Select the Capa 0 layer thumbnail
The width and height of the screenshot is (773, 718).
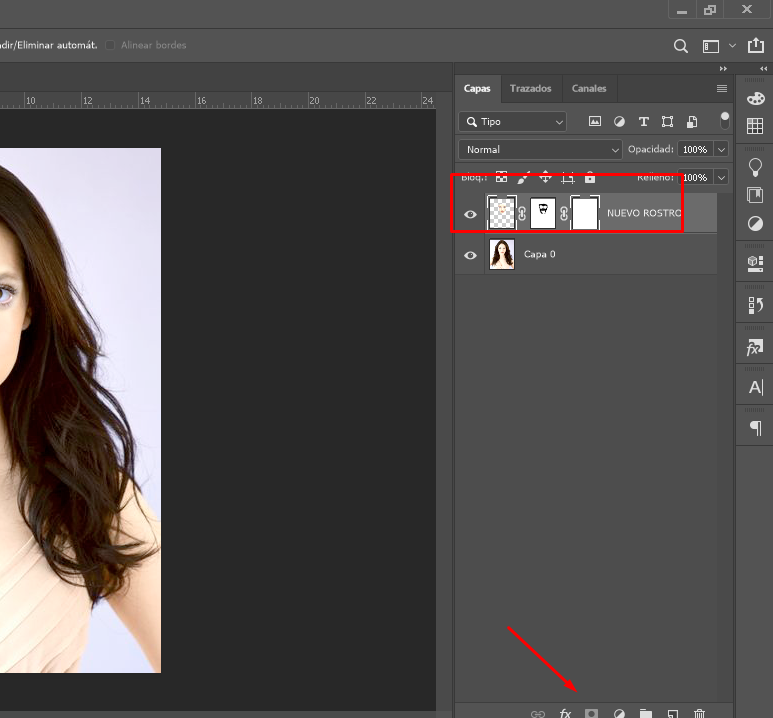[501, 255]
